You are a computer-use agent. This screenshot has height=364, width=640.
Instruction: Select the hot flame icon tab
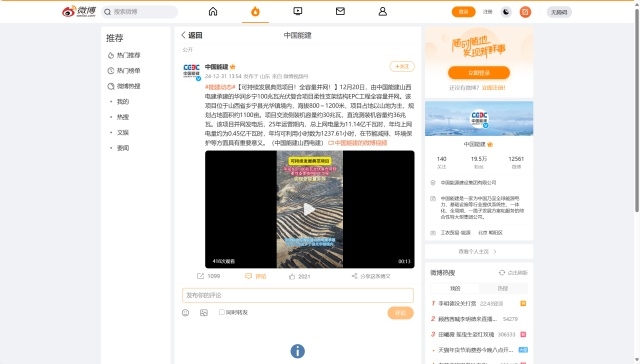pos(255,11)
